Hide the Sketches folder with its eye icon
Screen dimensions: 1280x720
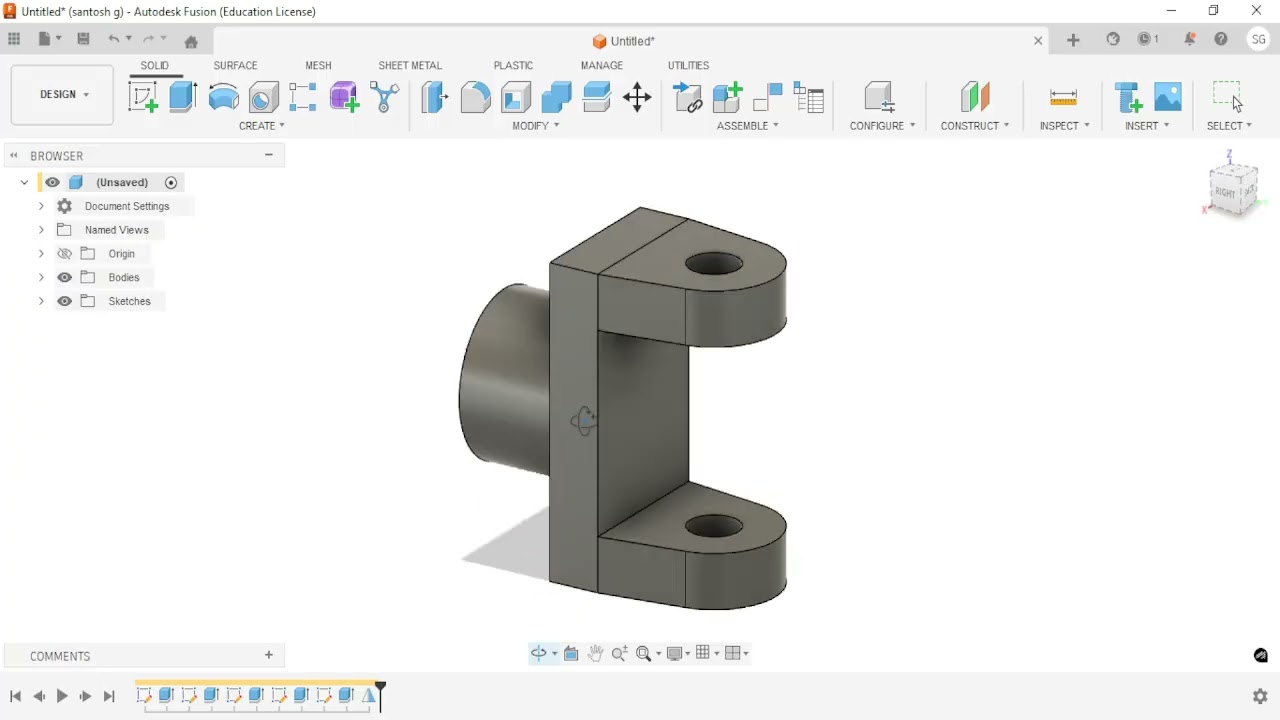(65, 301)
